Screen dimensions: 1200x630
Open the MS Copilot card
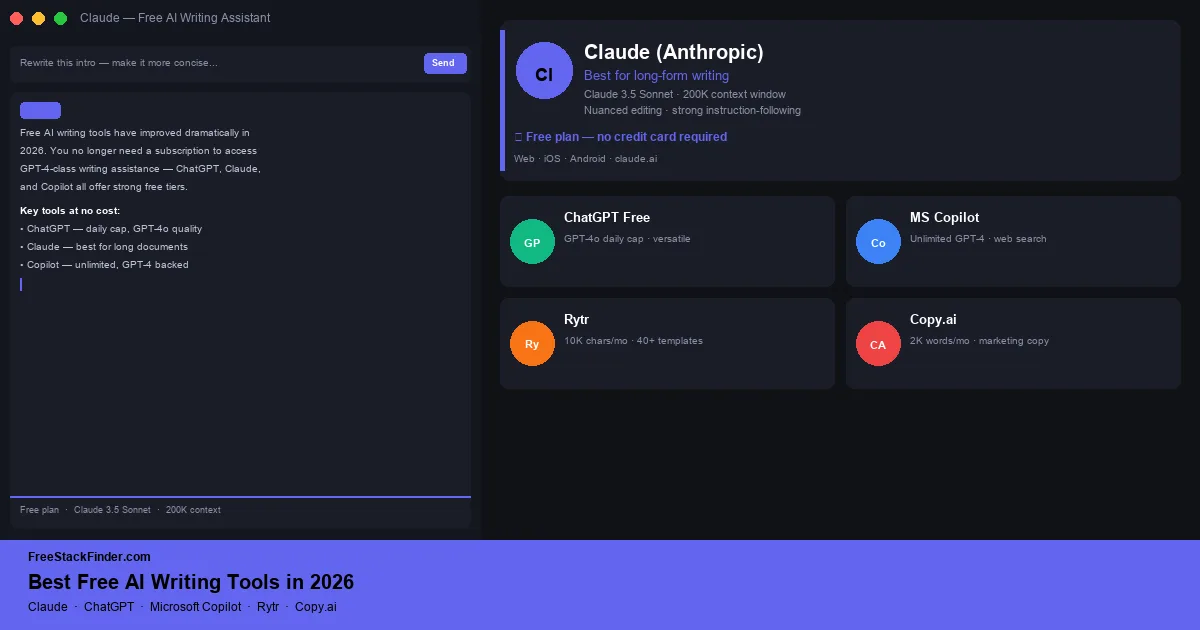tap(1013, 241)
